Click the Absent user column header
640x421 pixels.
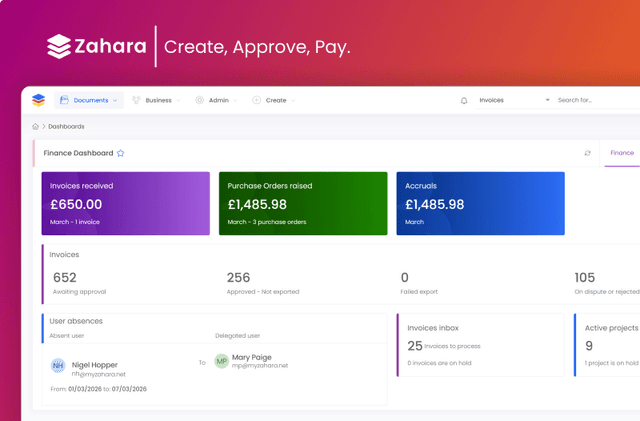pos(67,336)
